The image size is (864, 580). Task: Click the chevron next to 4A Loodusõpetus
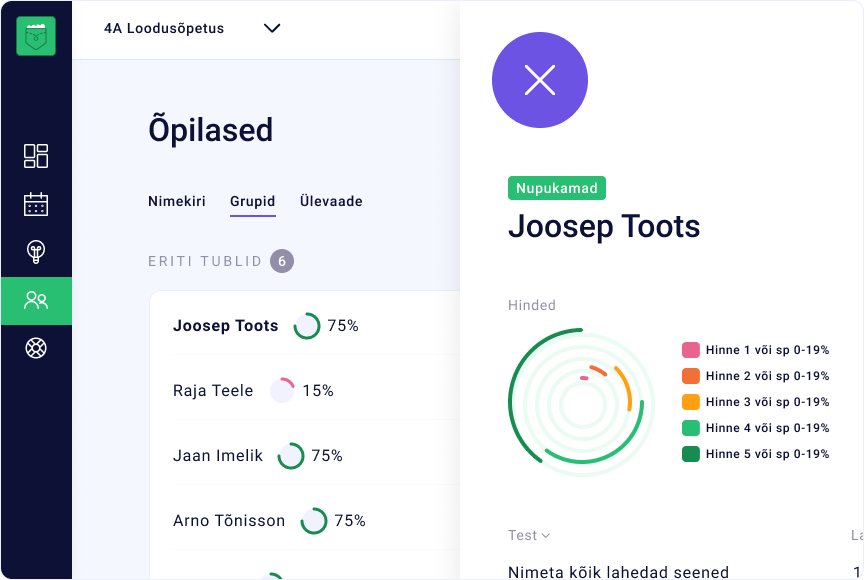(x=272, y=28)
